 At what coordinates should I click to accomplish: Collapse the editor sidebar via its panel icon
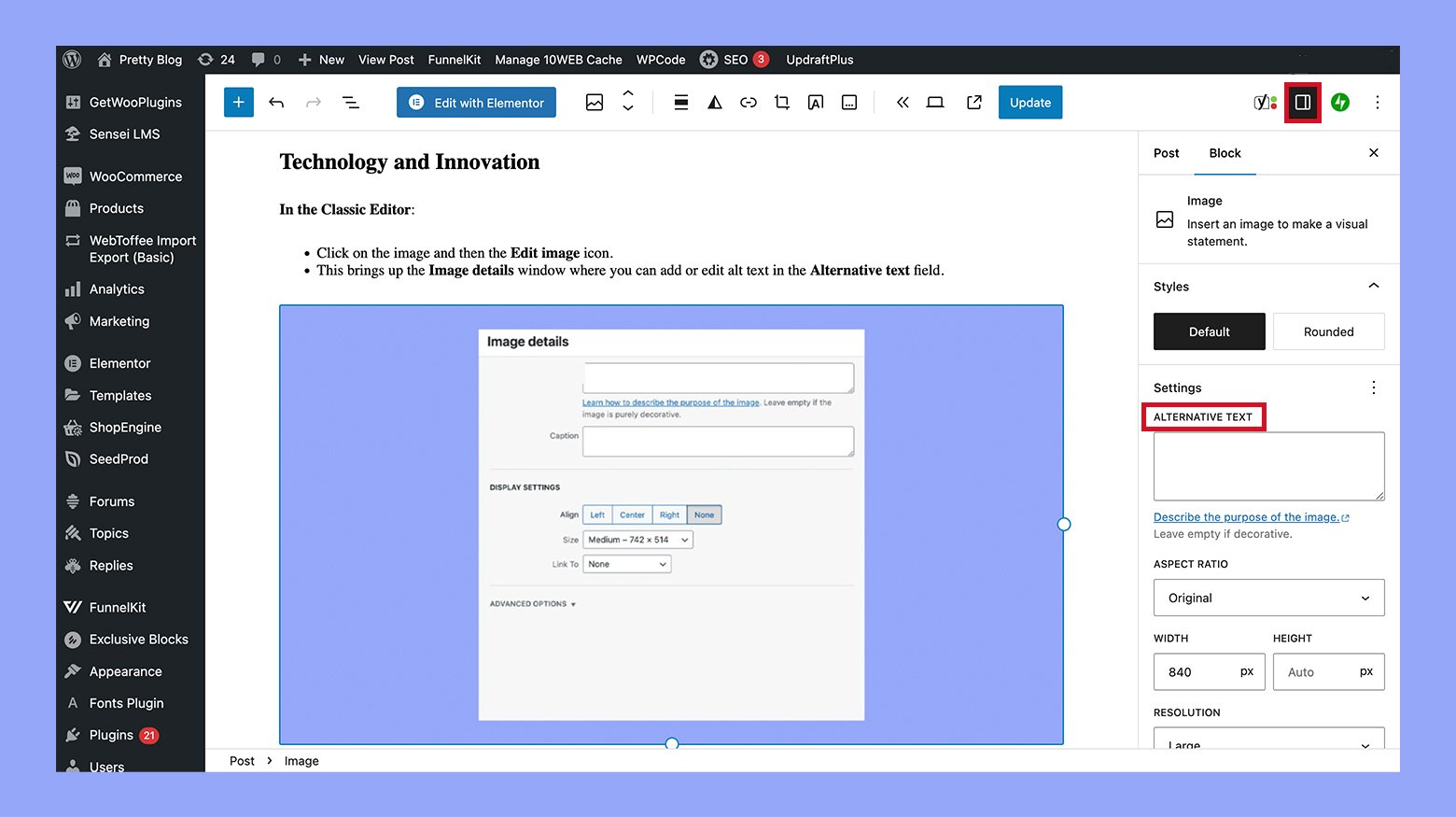click(x=1303, y=102)
